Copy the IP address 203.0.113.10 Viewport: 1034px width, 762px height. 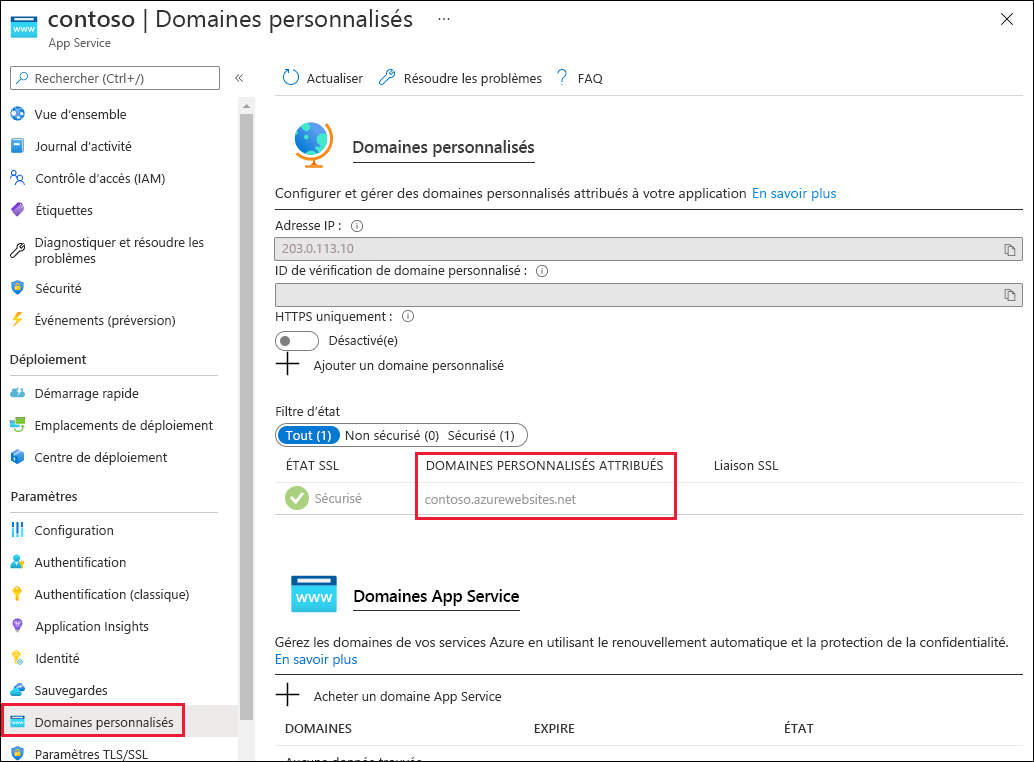pyautogui.click(x=1012, y=249)
